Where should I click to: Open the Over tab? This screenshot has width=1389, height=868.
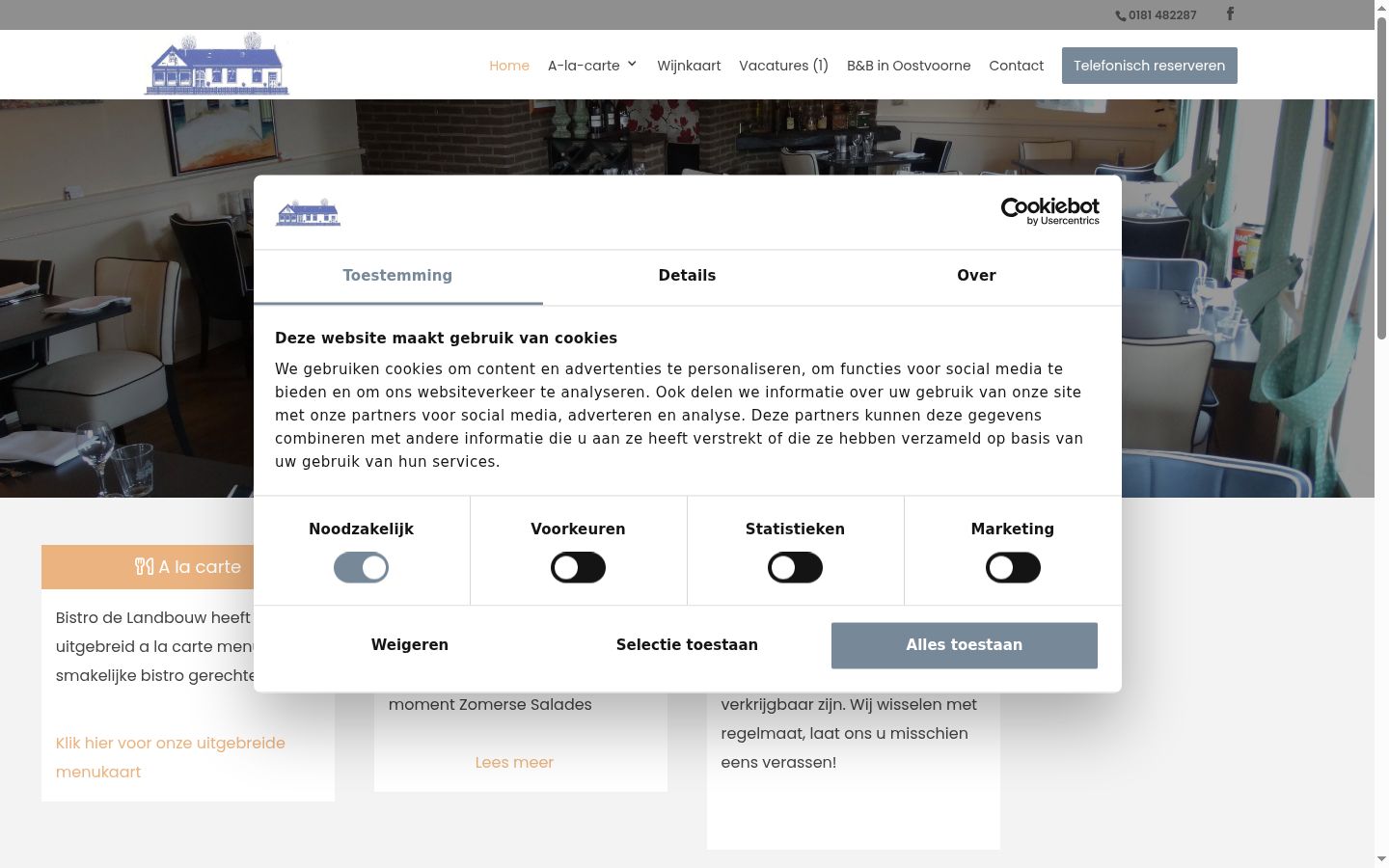pyautogui.click(x=976, y=277)
